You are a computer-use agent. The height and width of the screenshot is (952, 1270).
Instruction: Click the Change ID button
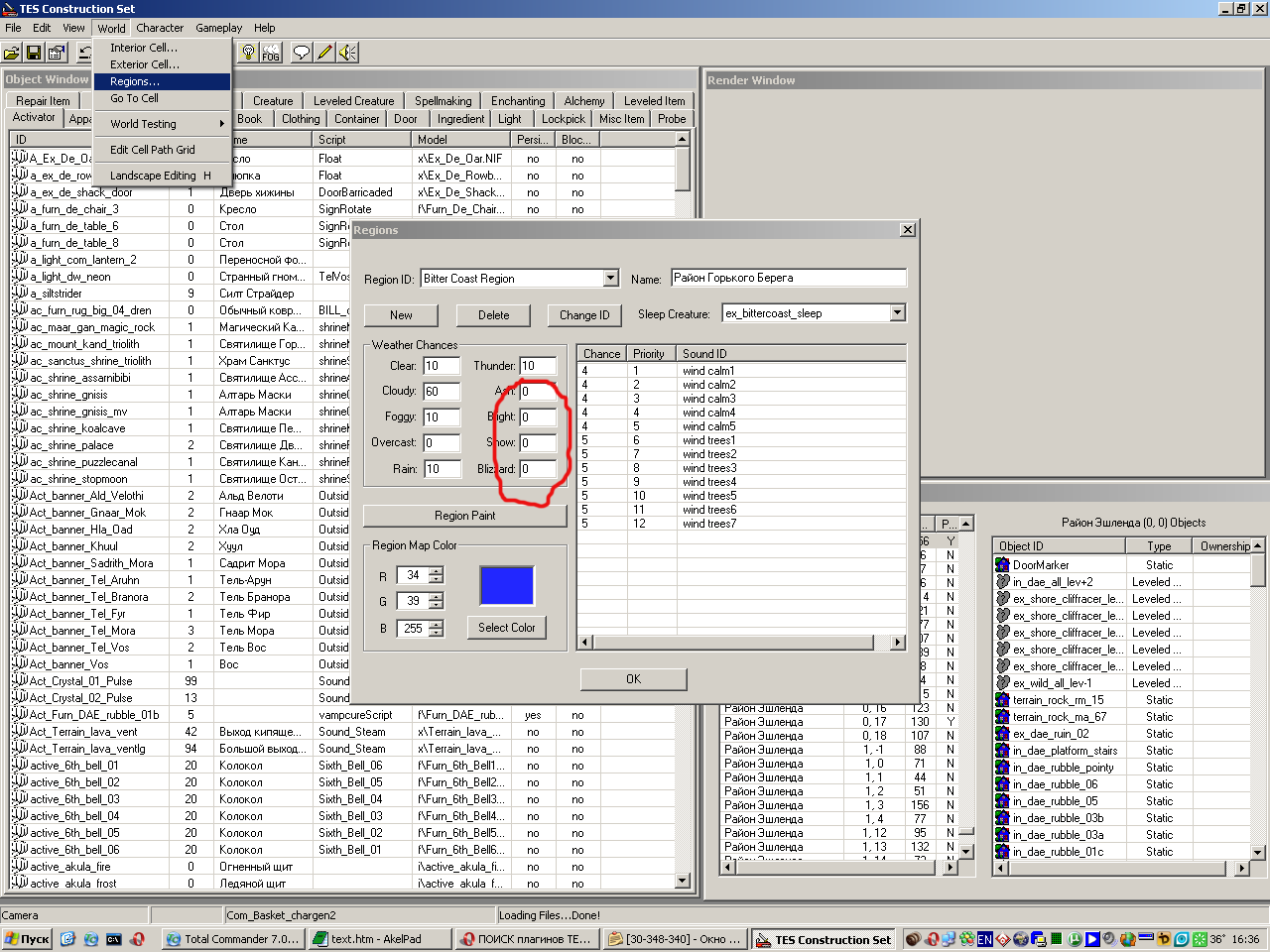coord(584,315)
